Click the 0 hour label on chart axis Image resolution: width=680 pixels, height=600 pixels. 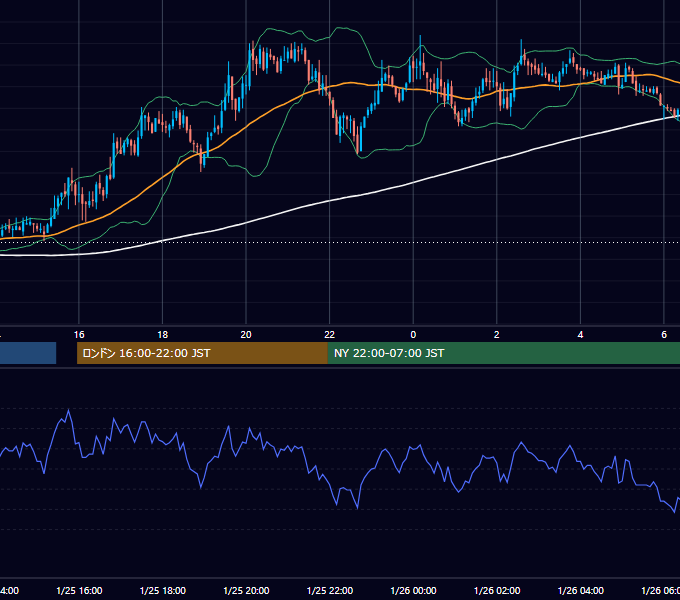[413, 335]
